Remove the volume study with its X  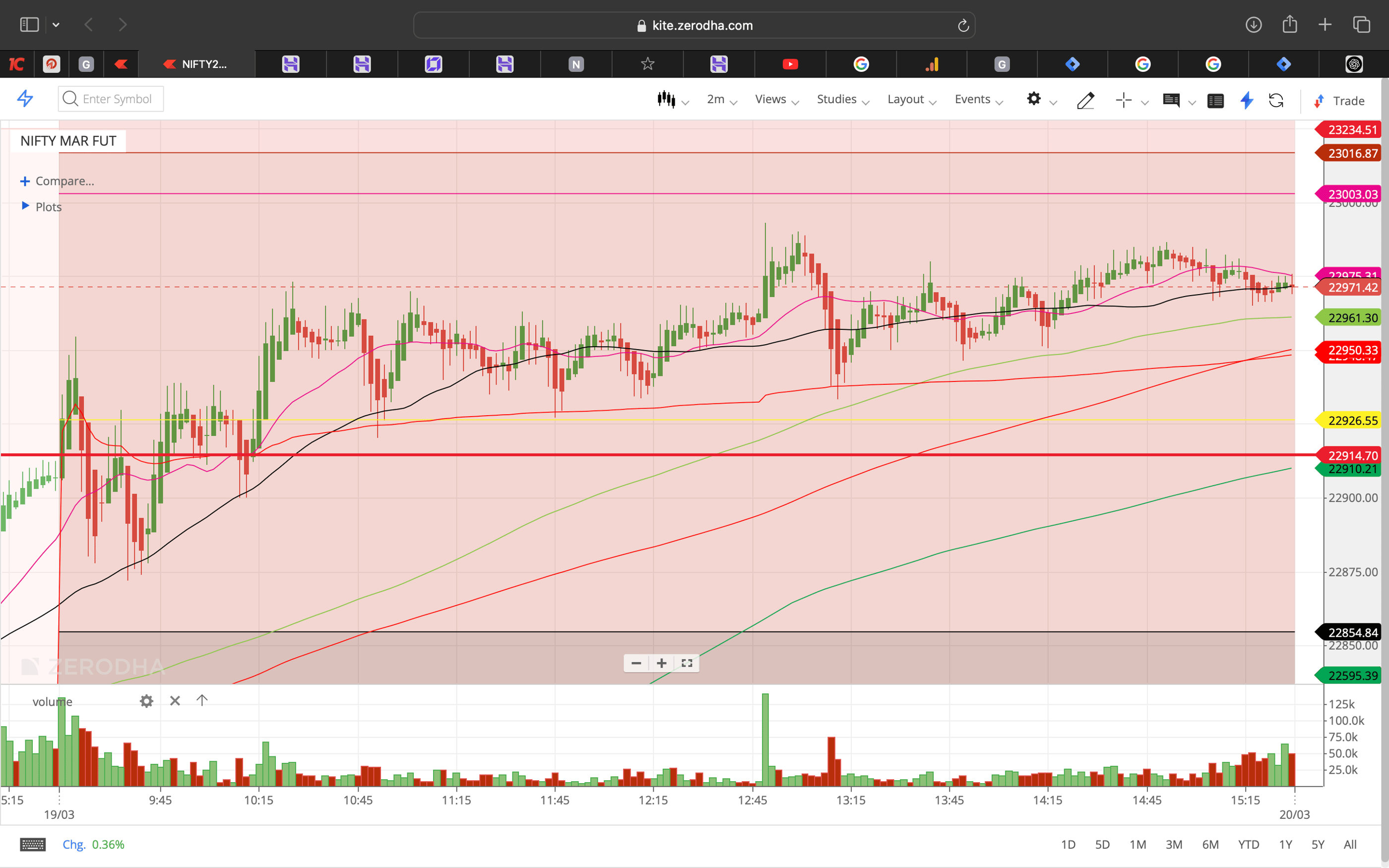click(175, 700)
